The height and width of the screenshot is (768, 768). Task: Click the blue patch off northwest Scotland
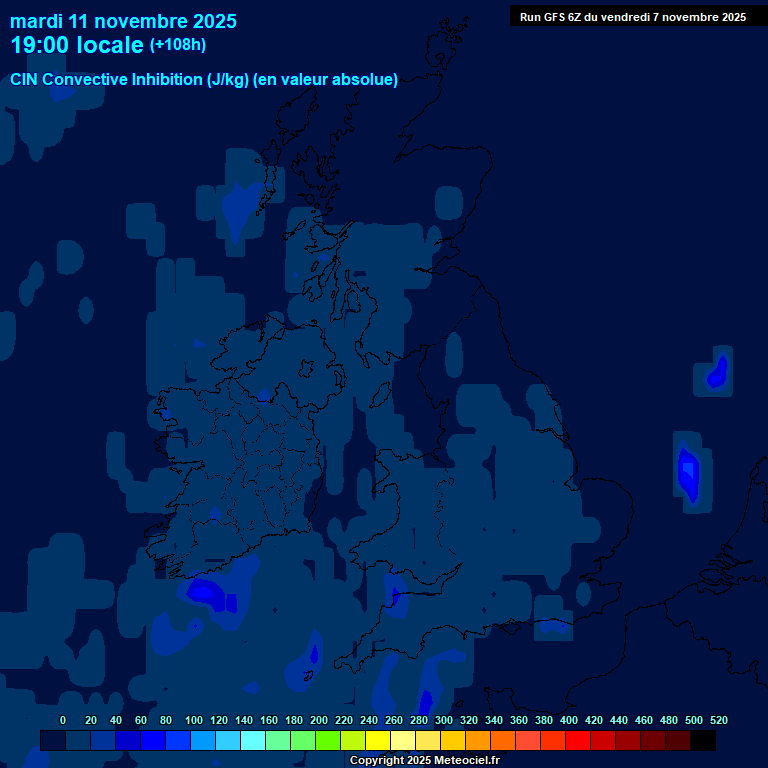[241, 205]
